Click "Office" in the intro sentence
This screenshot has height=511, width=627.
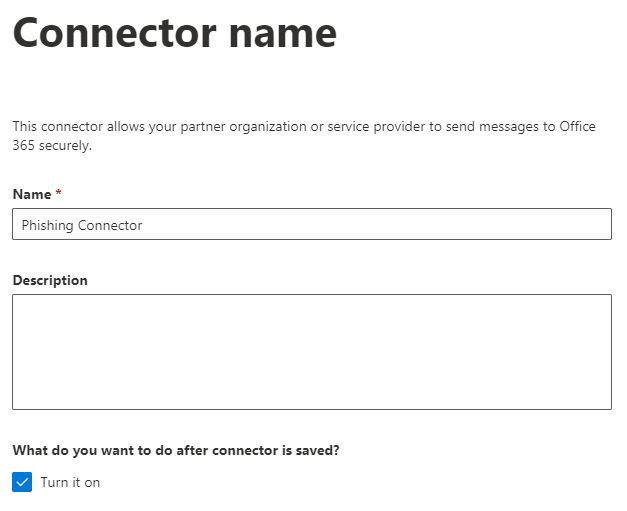click(577, 126)
